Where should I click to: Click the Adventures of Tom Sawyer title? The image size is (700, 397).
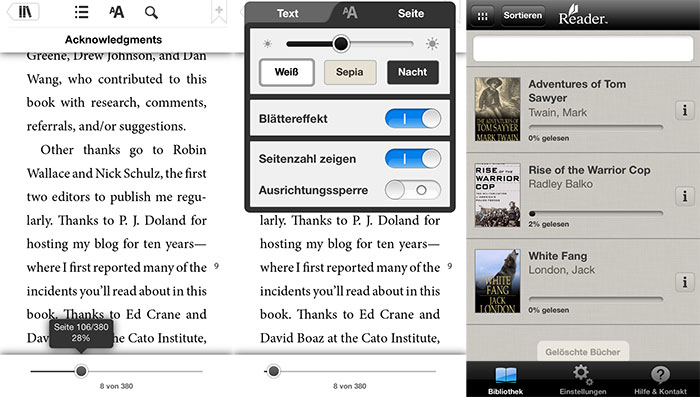click(577, 91)
